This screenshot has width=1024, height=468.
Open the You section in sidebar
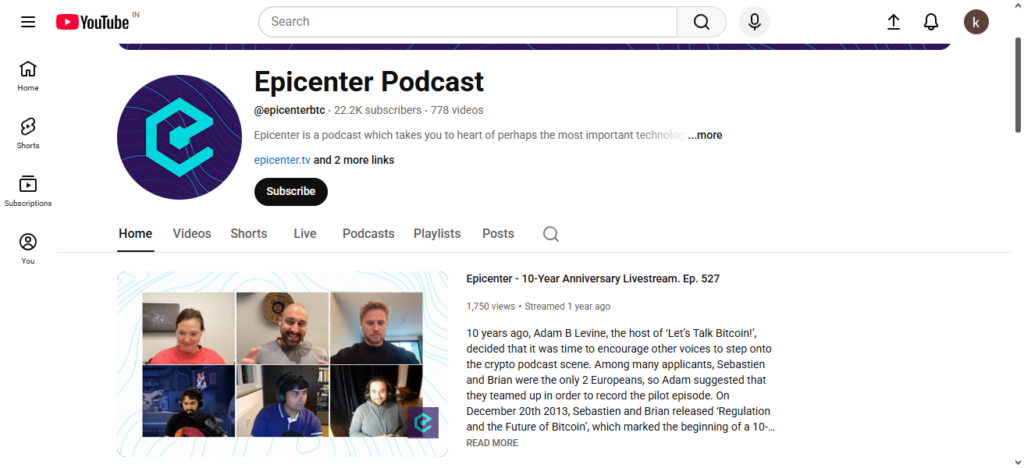(x=28, y=248)
